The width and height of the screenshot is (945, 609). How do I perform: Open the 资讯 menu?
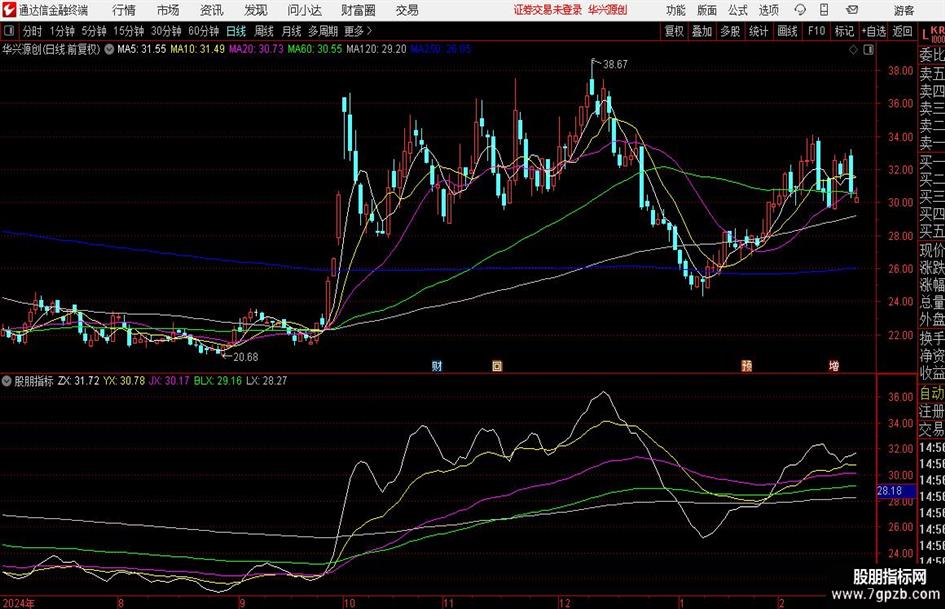click(212, 10)
